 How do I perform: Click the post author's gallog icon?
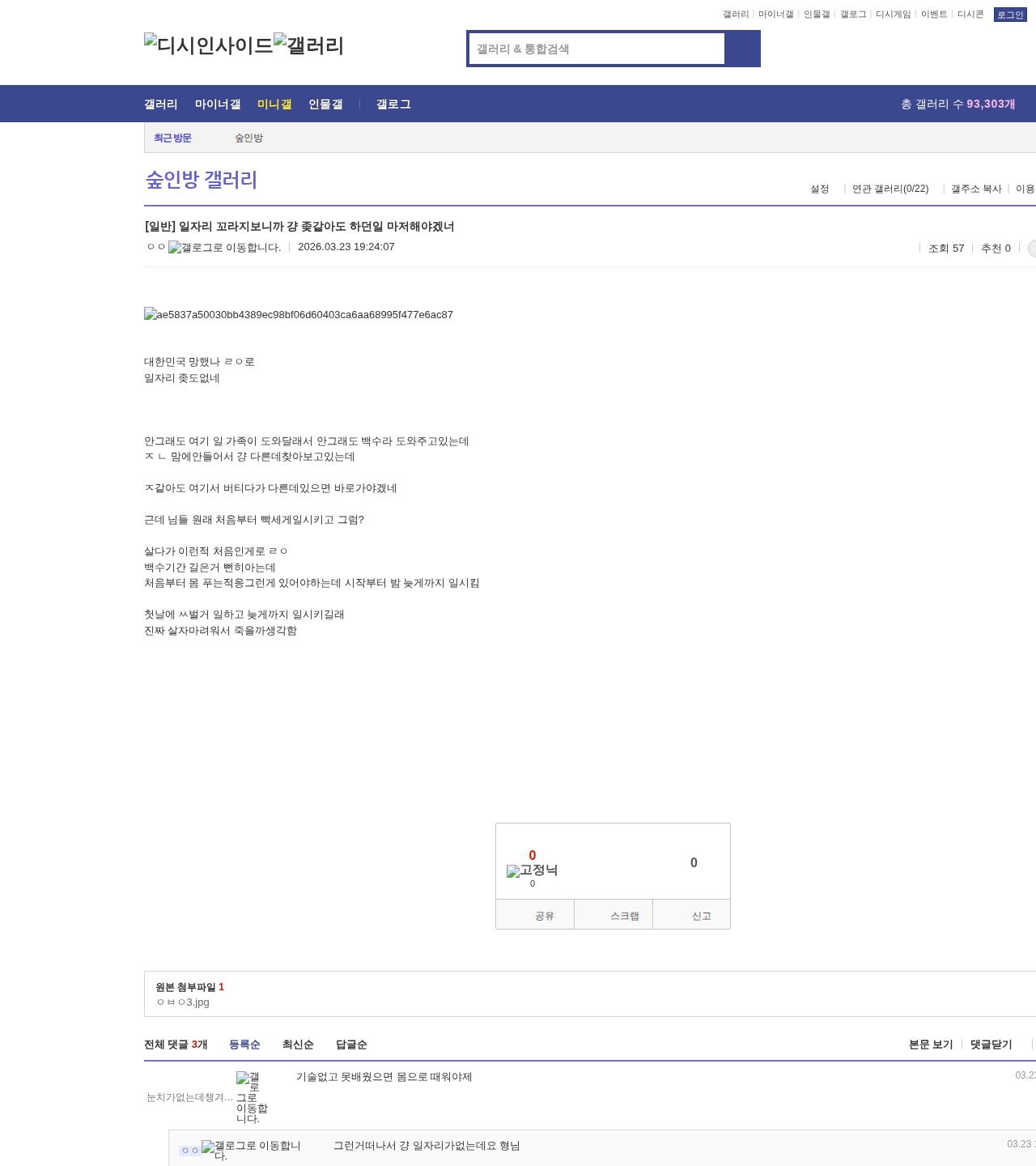[224, 248]
